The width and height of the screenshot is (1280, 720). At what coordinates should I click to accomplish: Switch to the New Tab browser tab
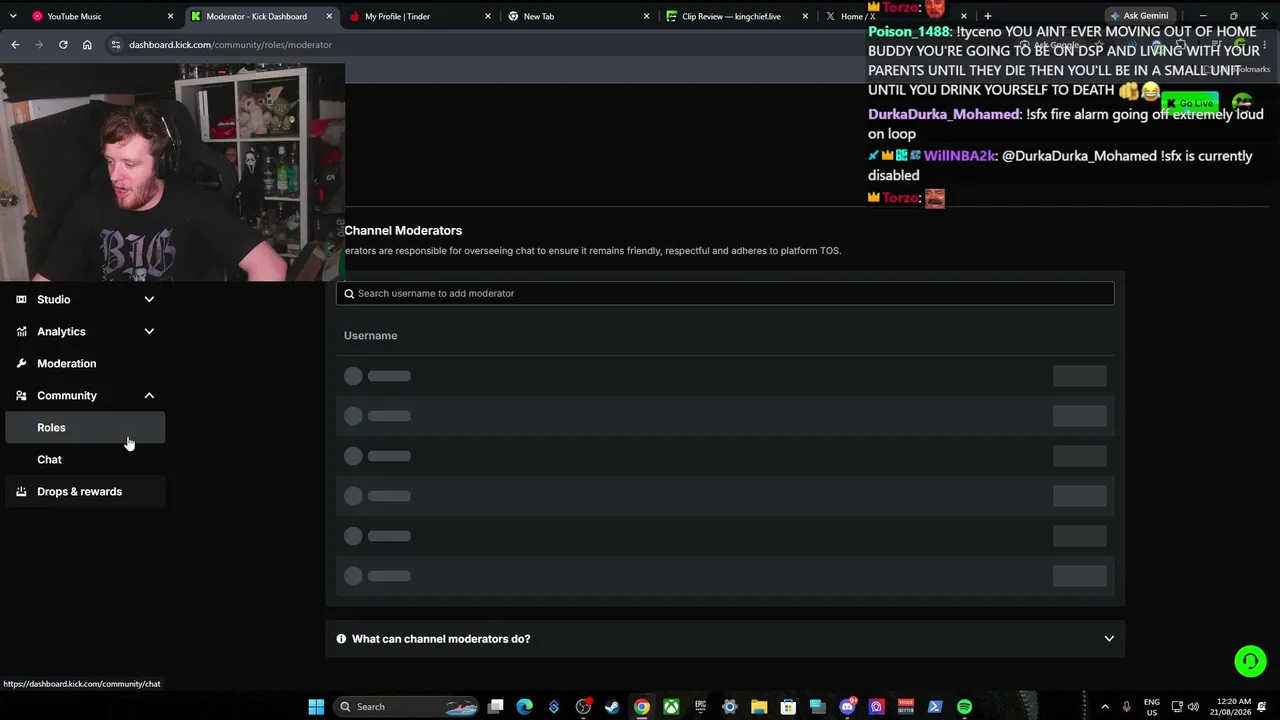tap(579, 16)
